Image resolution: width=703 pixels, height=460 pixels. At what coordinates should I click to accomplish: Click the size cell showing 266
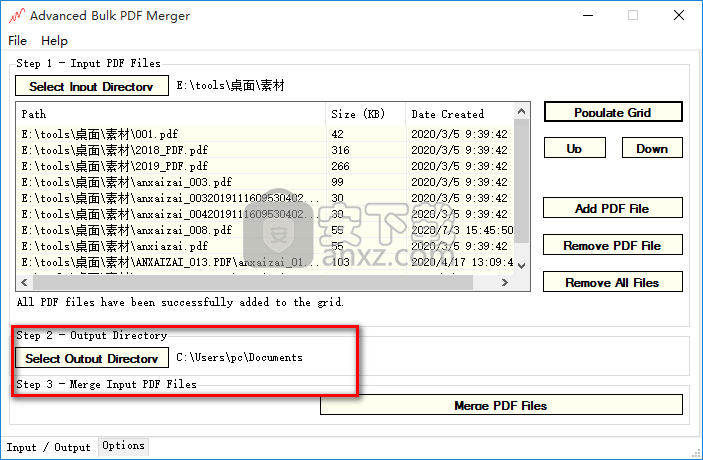tap(366, 166)
